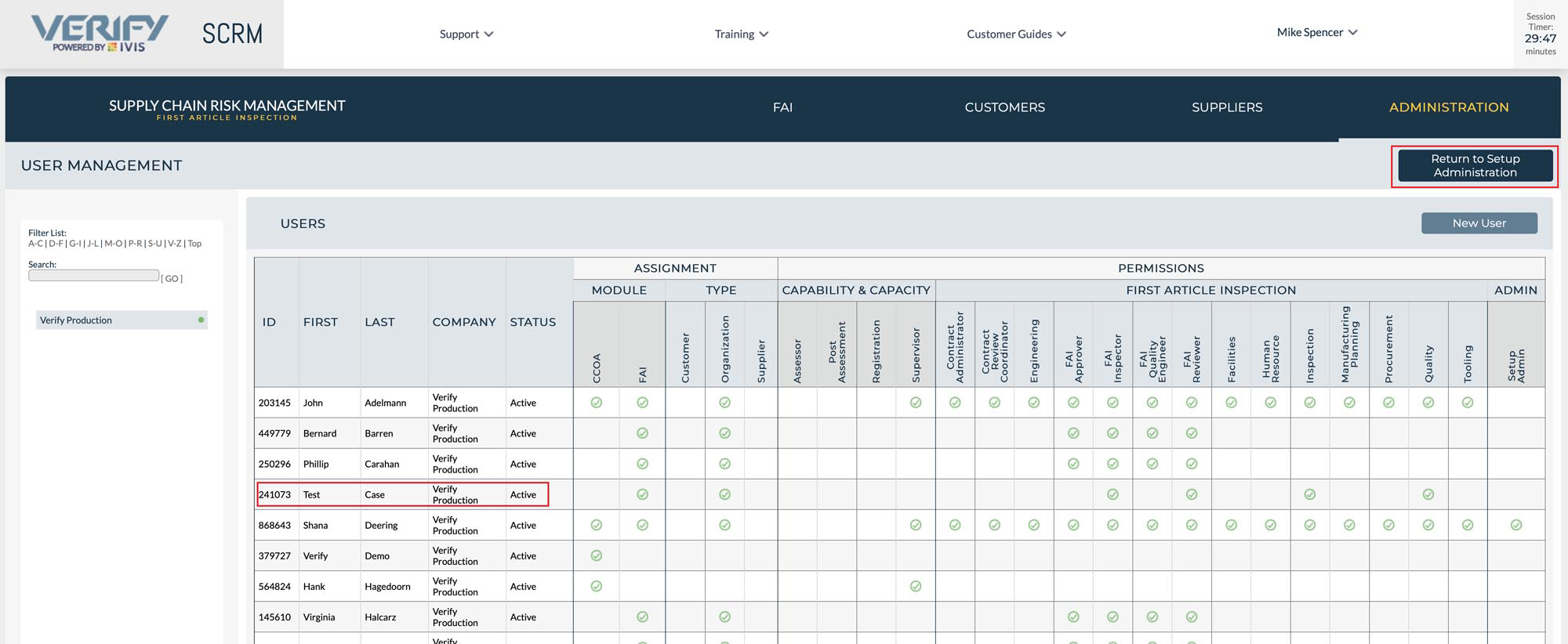Go to the FAI tab
Screen dimensions: 1568x644
[x=782, y=107]
